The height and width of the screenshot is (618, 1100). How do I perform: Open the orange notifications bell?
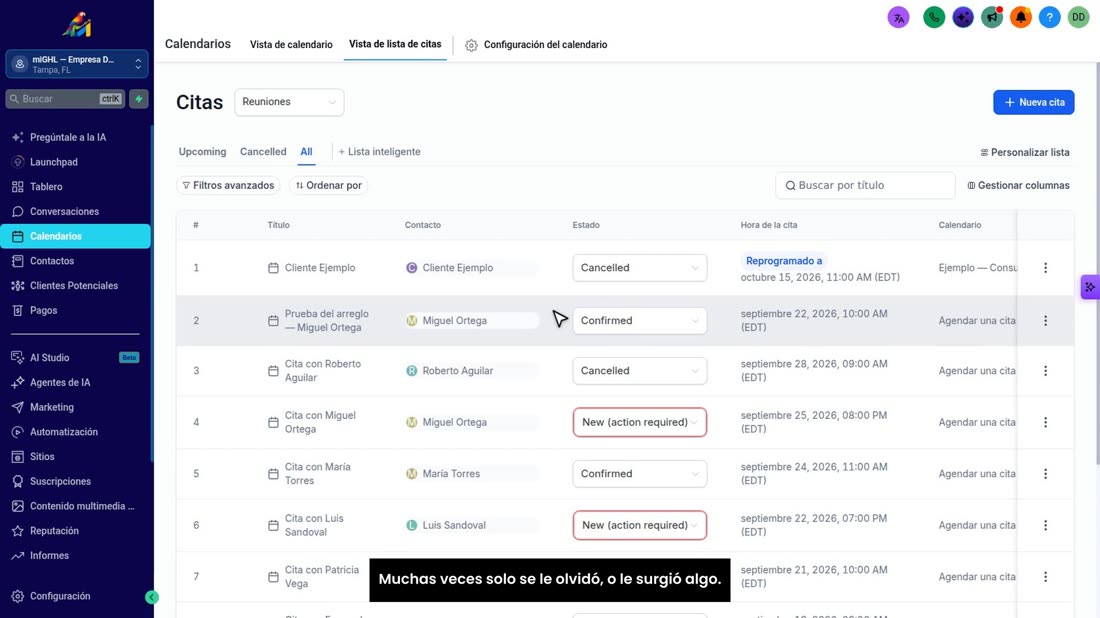pos(1021,18)
